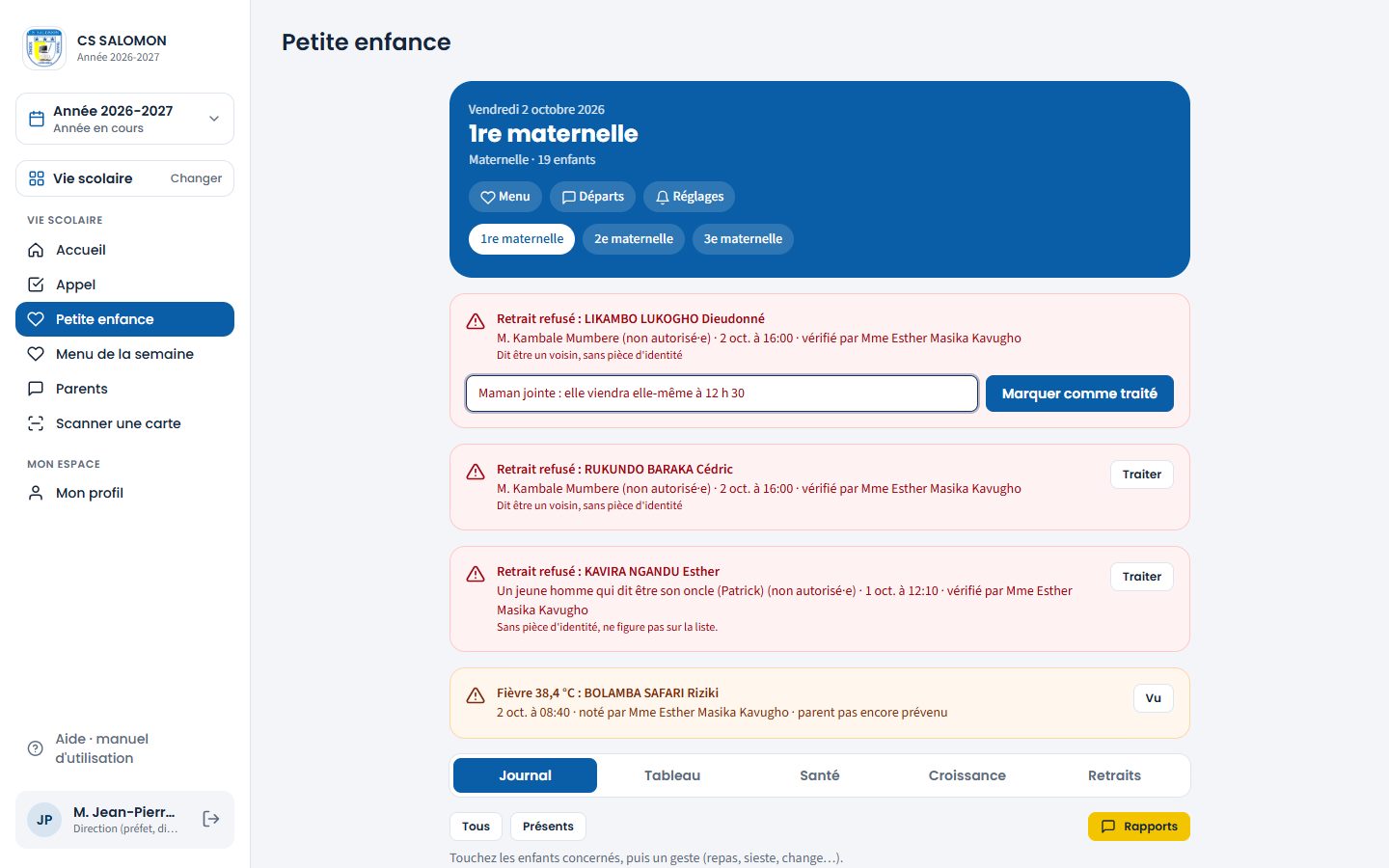Viewport: 1389px width, 868px height.
Task: Click Traiter for KAVIRA NGANDU Esther
Action: pos(1142,577)
